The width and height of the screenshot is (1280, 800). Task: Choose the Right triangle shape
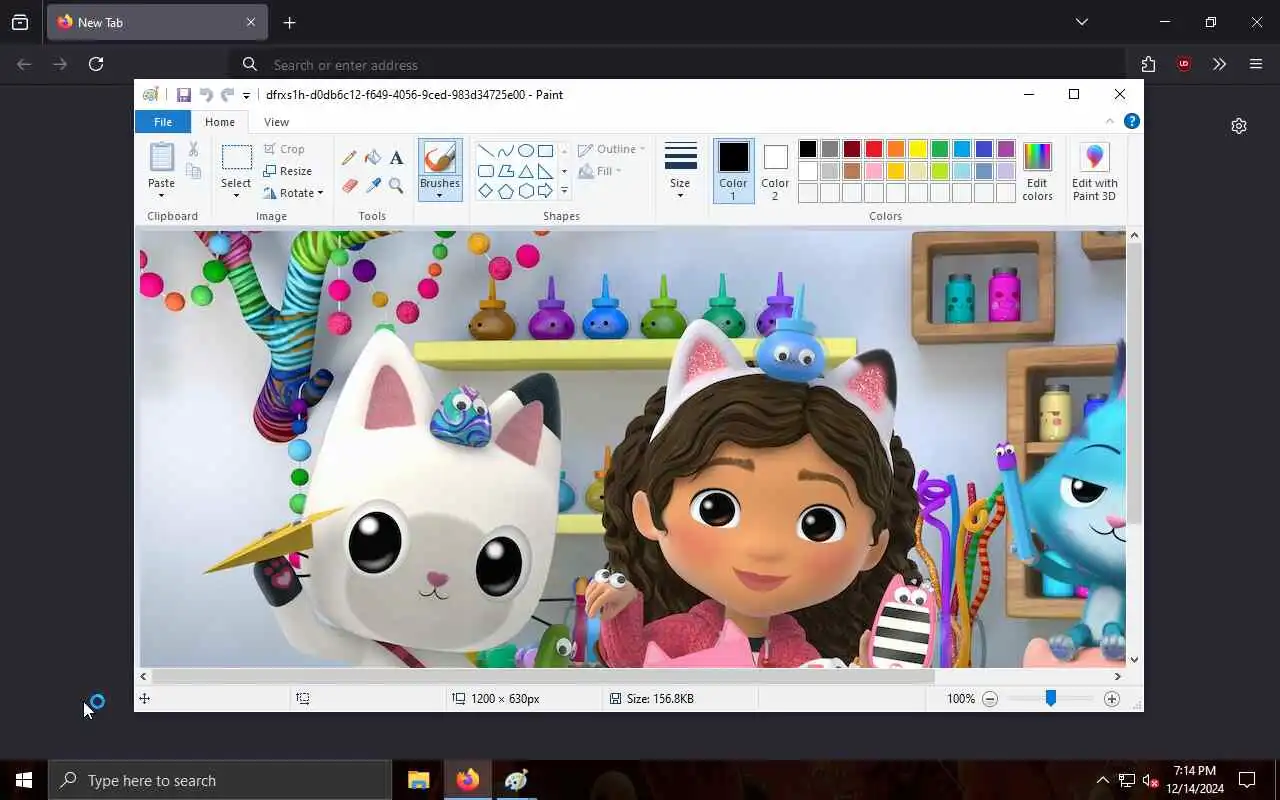point(545,171)
